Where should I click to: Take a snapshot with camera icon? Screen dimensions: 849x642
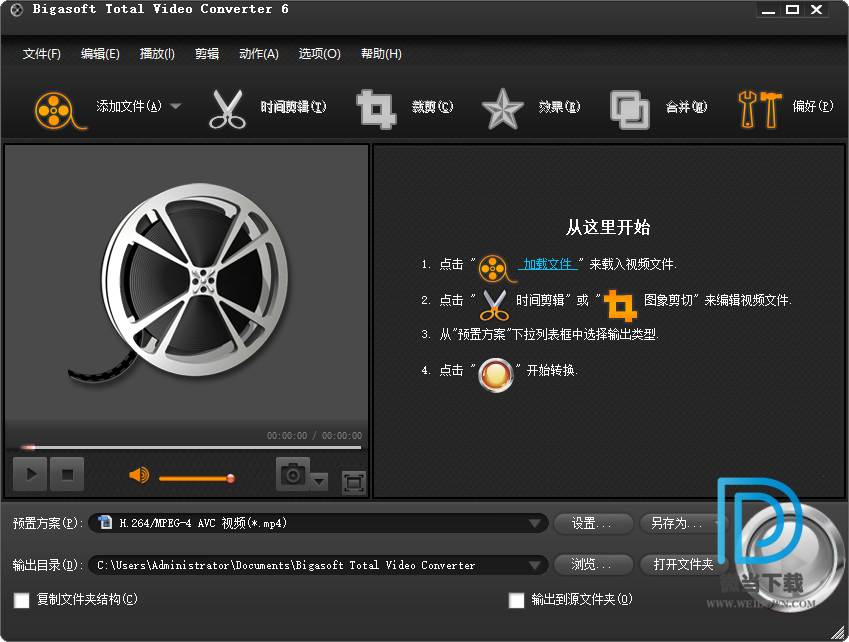point(293,474)
